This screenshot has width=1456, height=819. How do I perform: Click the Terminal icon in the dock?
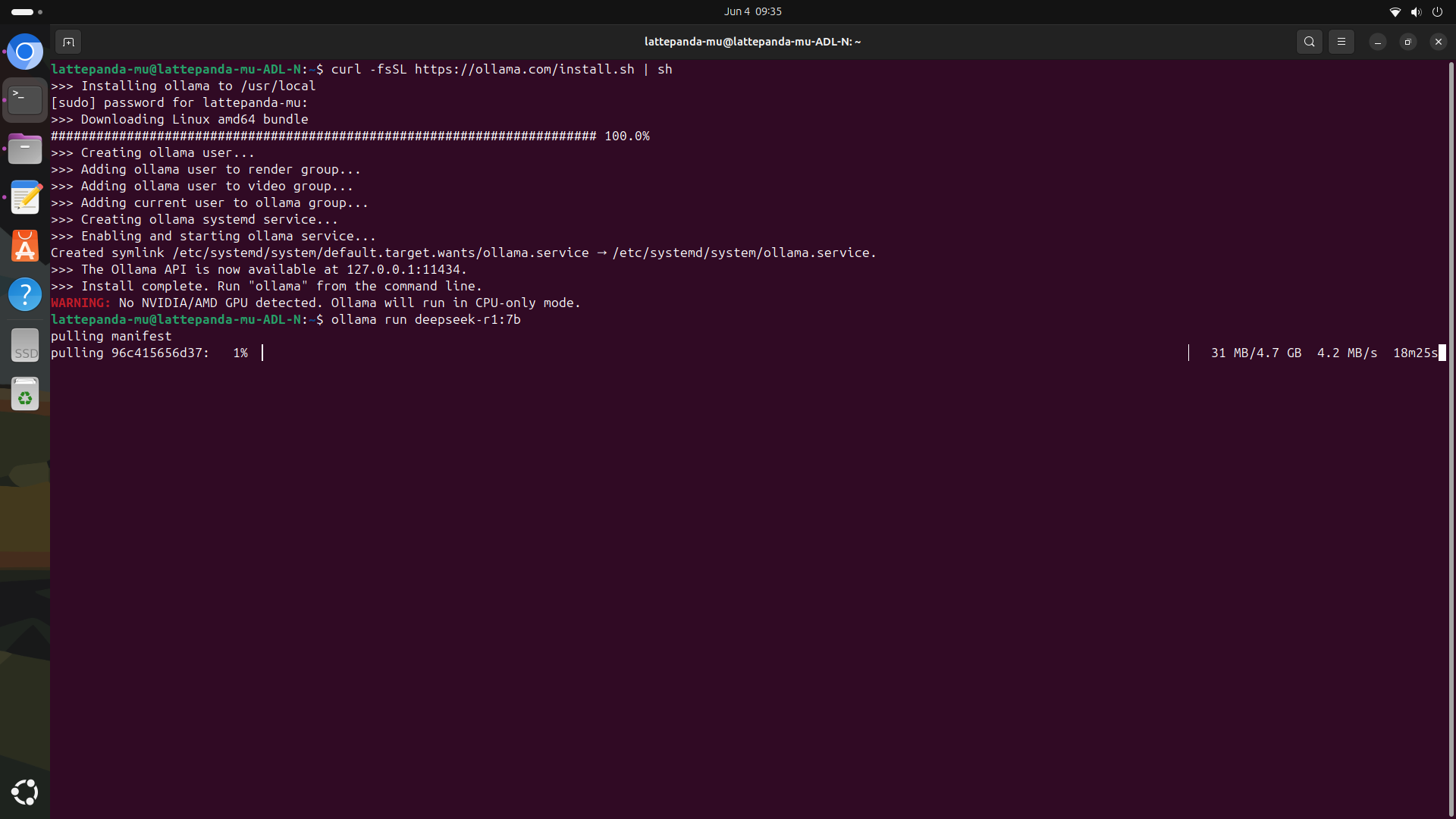pyautogui.click(x=25, y=100)
